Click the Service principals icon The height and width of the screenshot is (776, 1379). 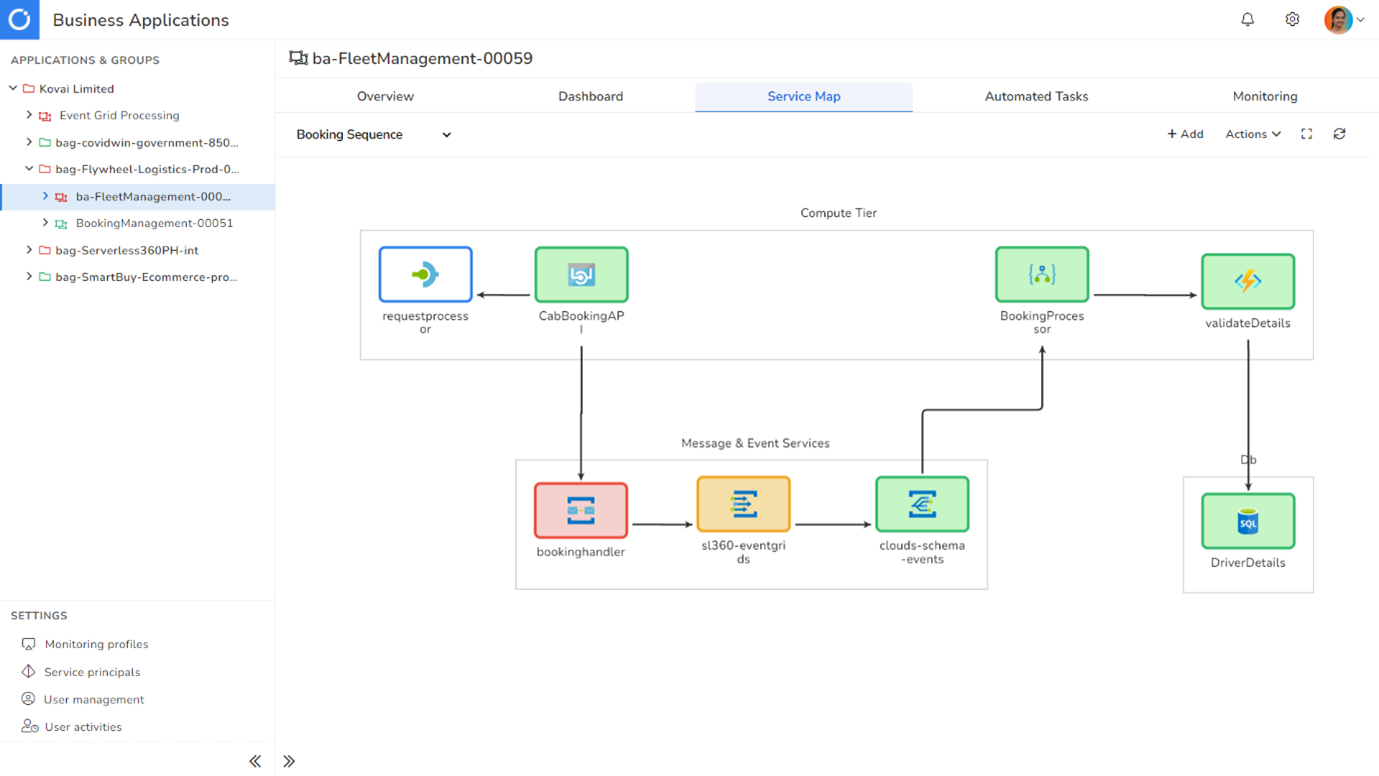click(x=29, y=671)
